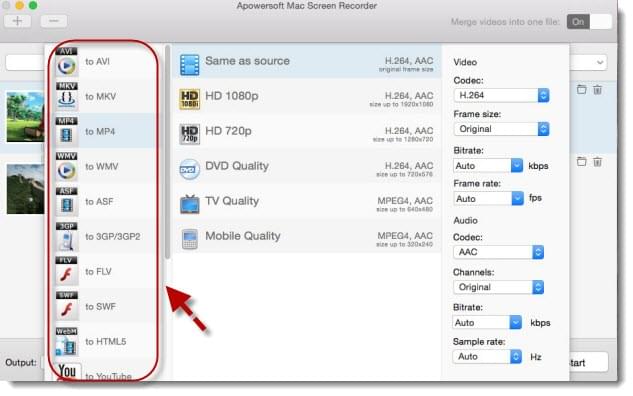Open folder icon for first video
The image size is (633, 396).
pos(581,90)
